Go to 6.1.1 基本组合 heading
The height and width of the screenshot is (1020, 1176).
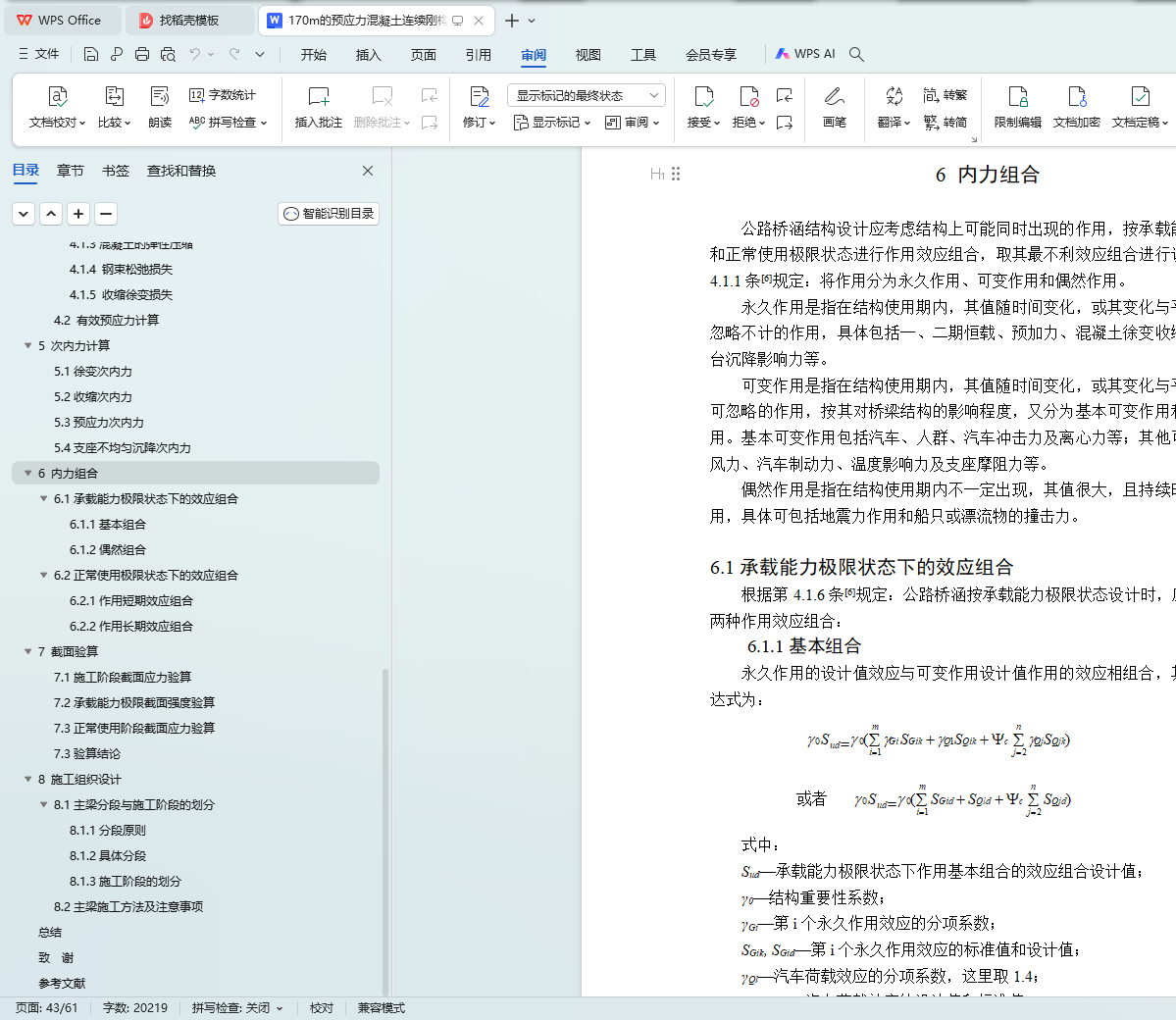[107, 525]
